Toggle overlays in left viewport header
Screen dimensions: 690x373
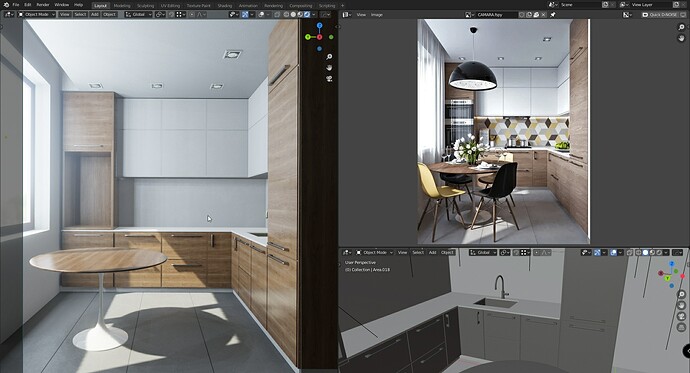[x=262, y=15]
